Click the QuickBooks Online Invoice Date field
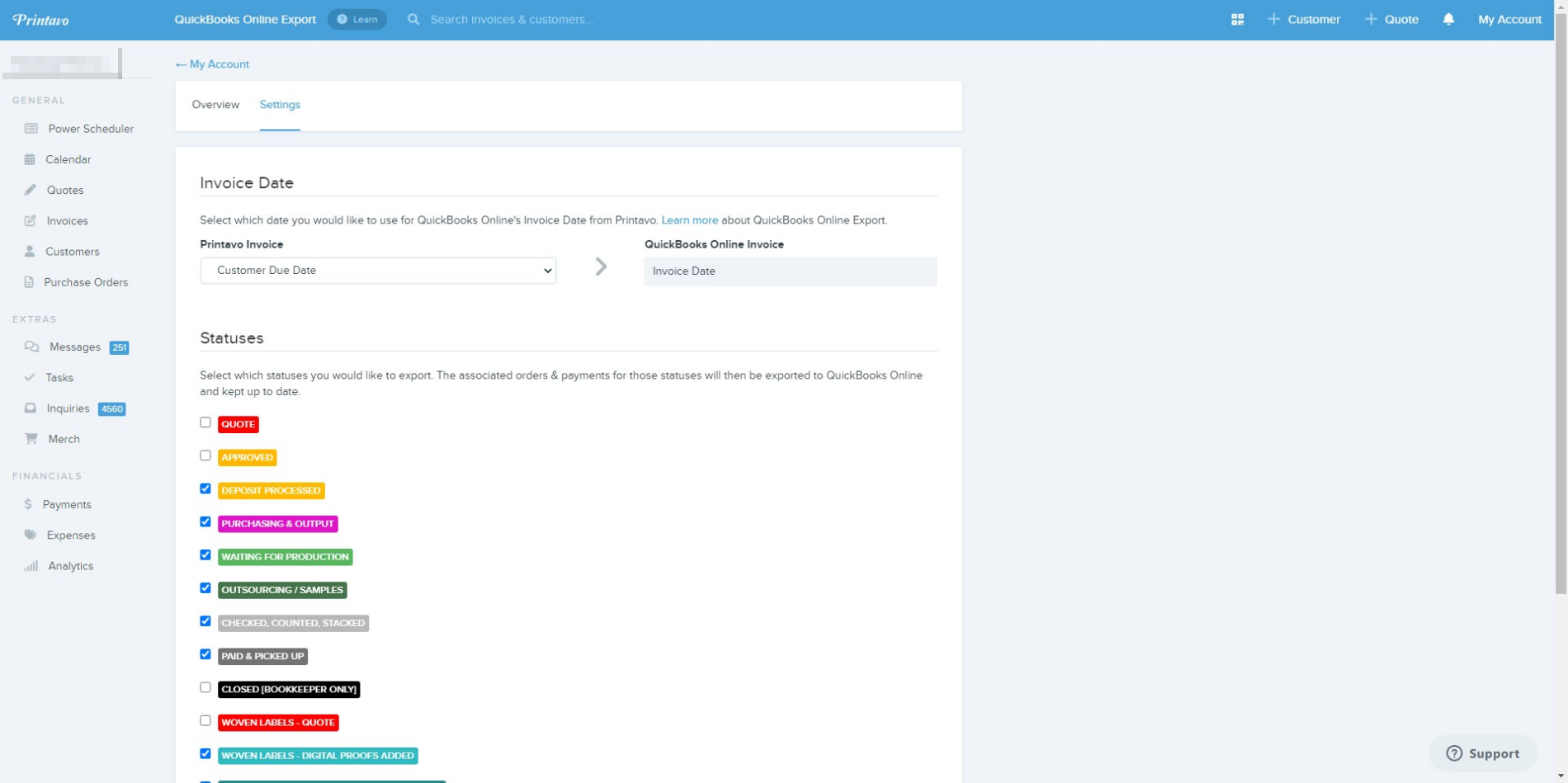Screen dimensions: 1568x783 coord(791,271)
